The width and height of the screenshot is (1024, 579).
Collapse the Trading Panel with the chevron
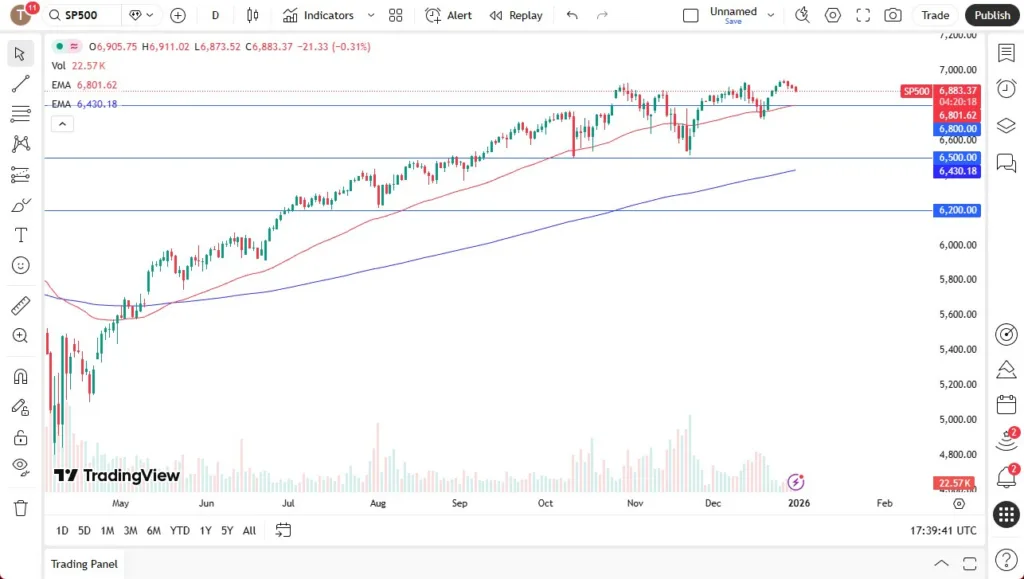click(x=941, y=563)
